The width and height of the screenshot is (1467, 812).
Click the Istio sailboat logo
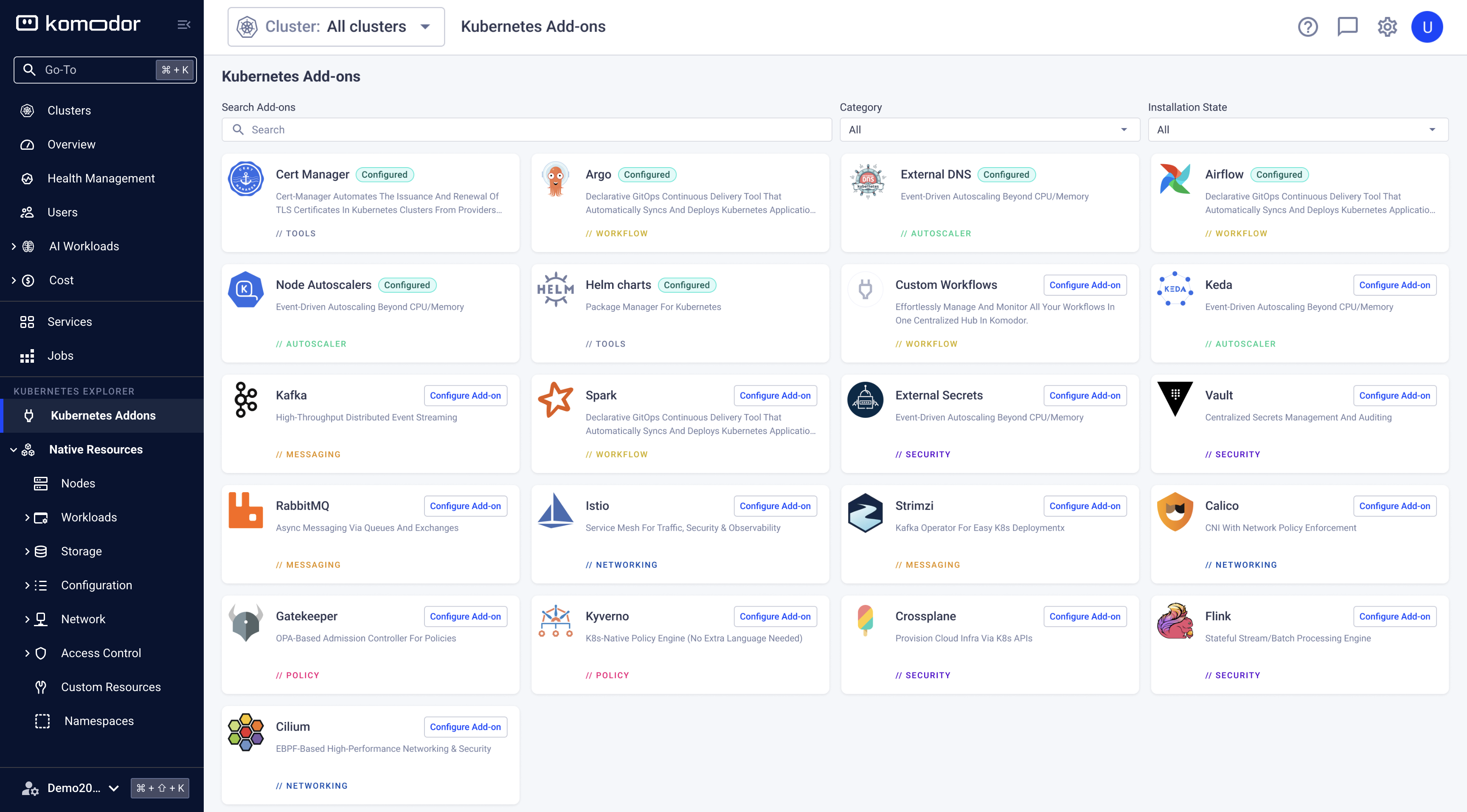[x=555, y=510]
